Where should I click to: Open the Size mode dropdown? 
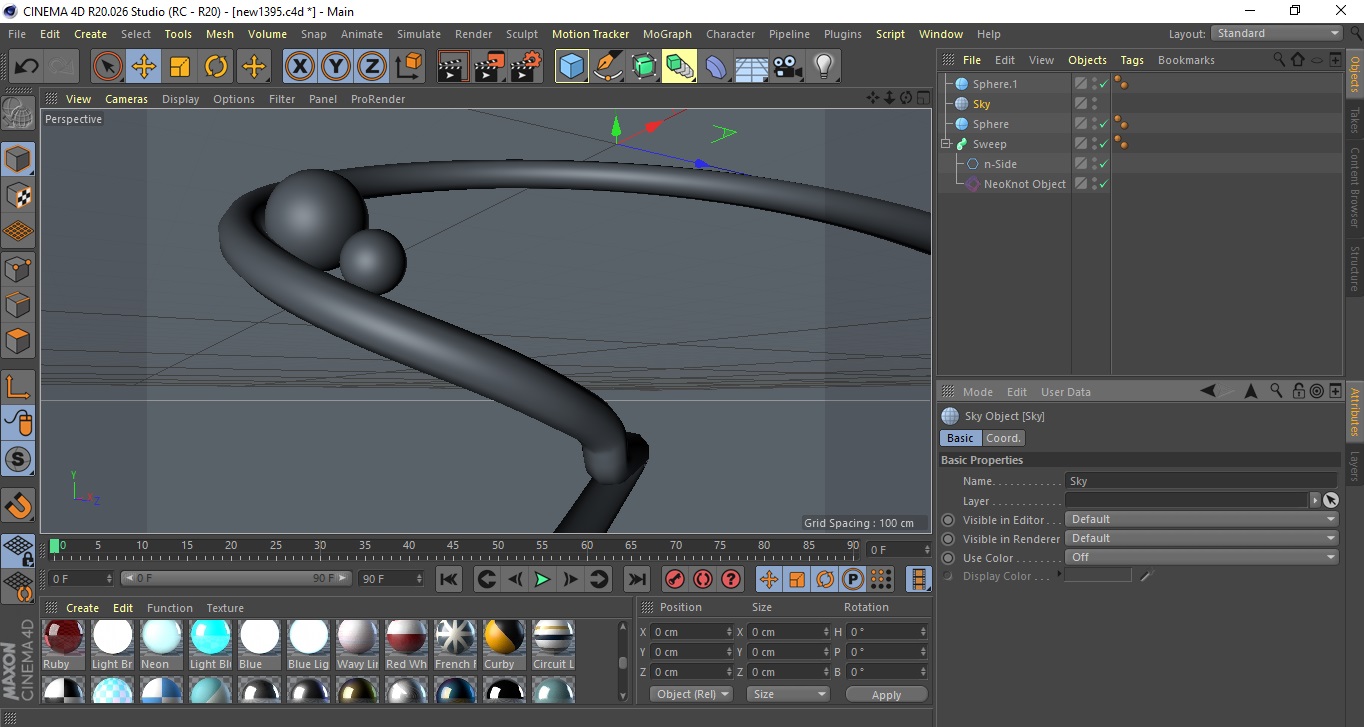click(x=789, y=694)
